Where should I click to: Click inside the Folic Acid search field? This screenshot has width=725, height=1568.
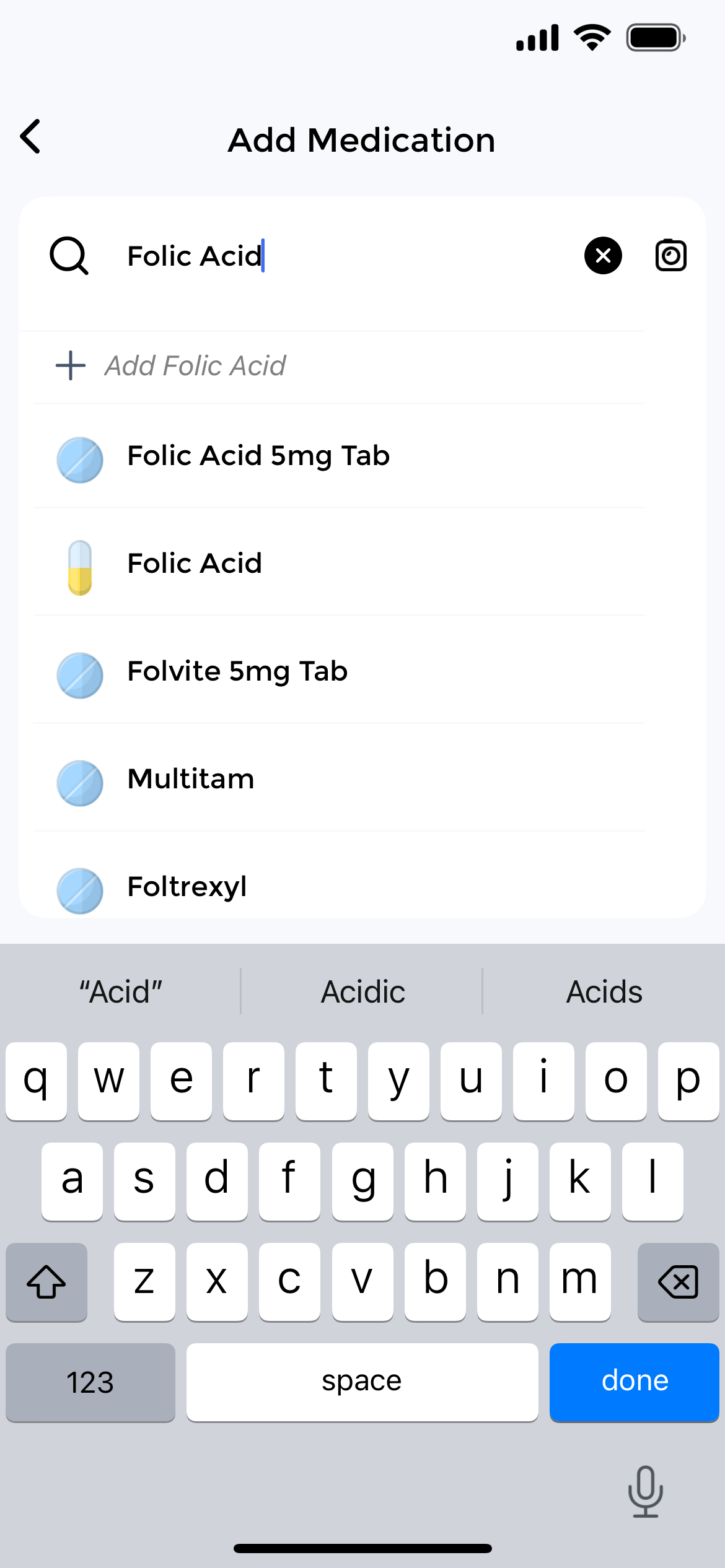point(347,256)
